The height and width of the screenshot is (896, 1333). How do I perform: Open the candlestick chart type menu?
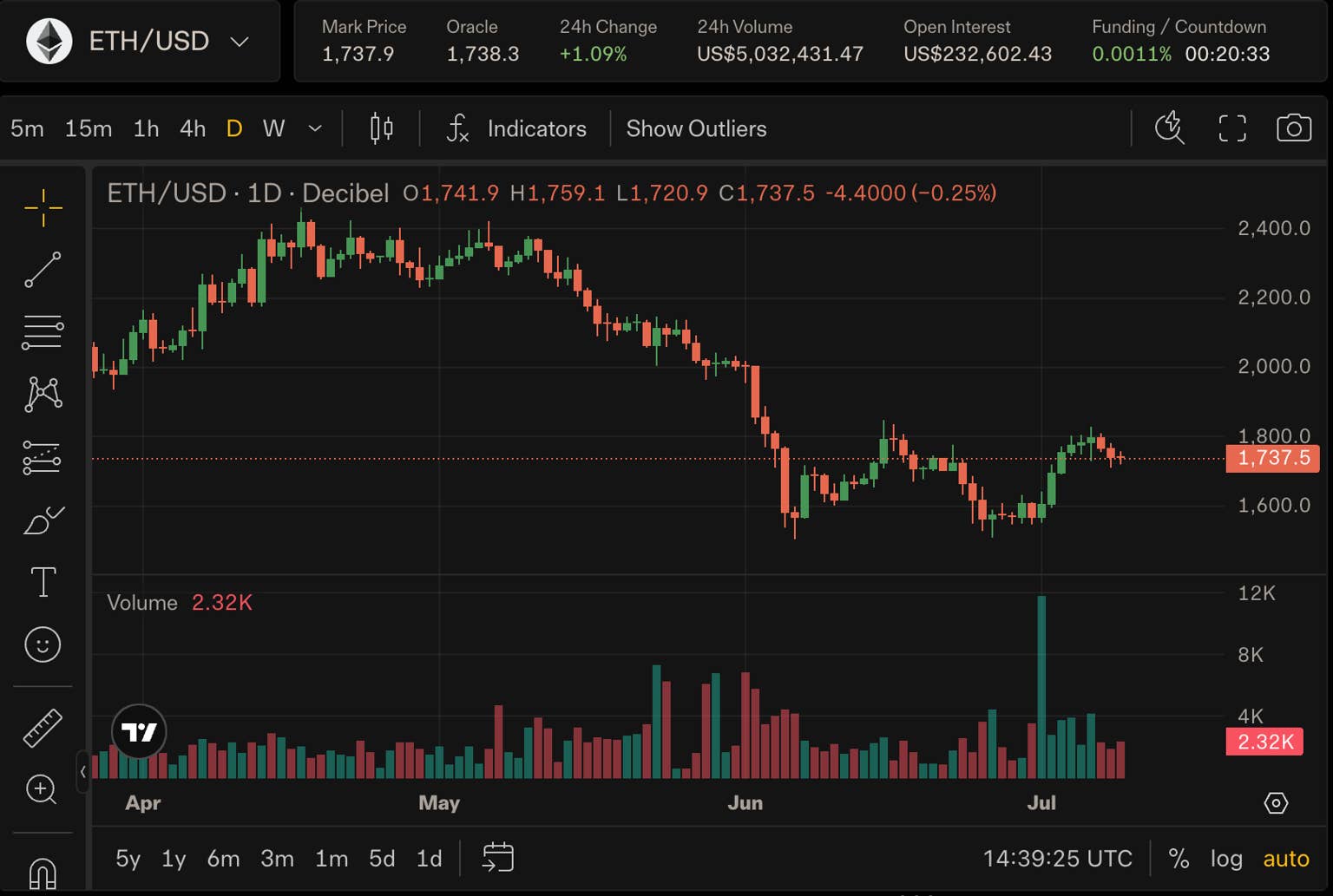tap(381, 128)
